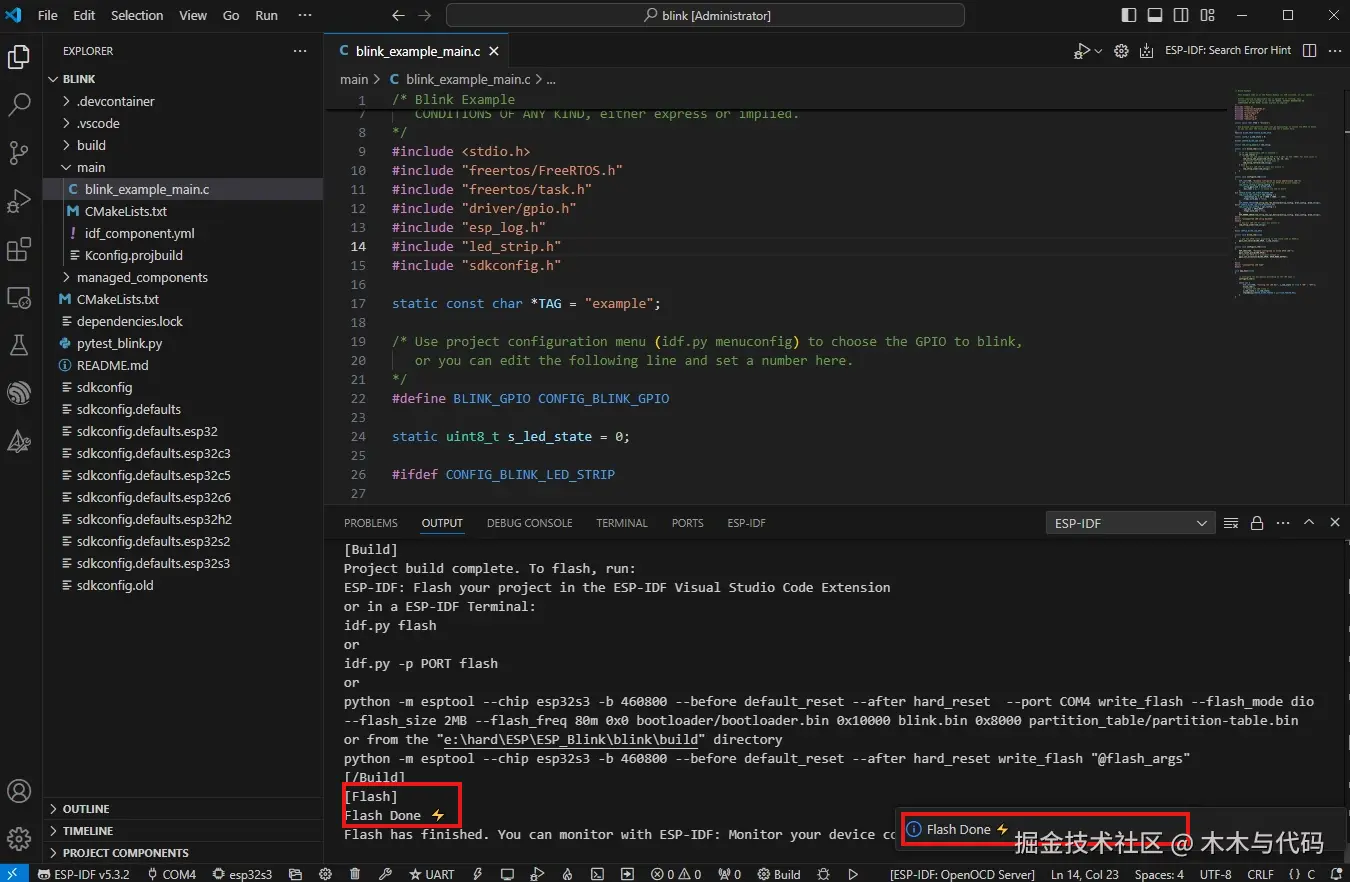The image size is (1350, 882).
Task: Collapse the main folder
Action: point(183,167)
